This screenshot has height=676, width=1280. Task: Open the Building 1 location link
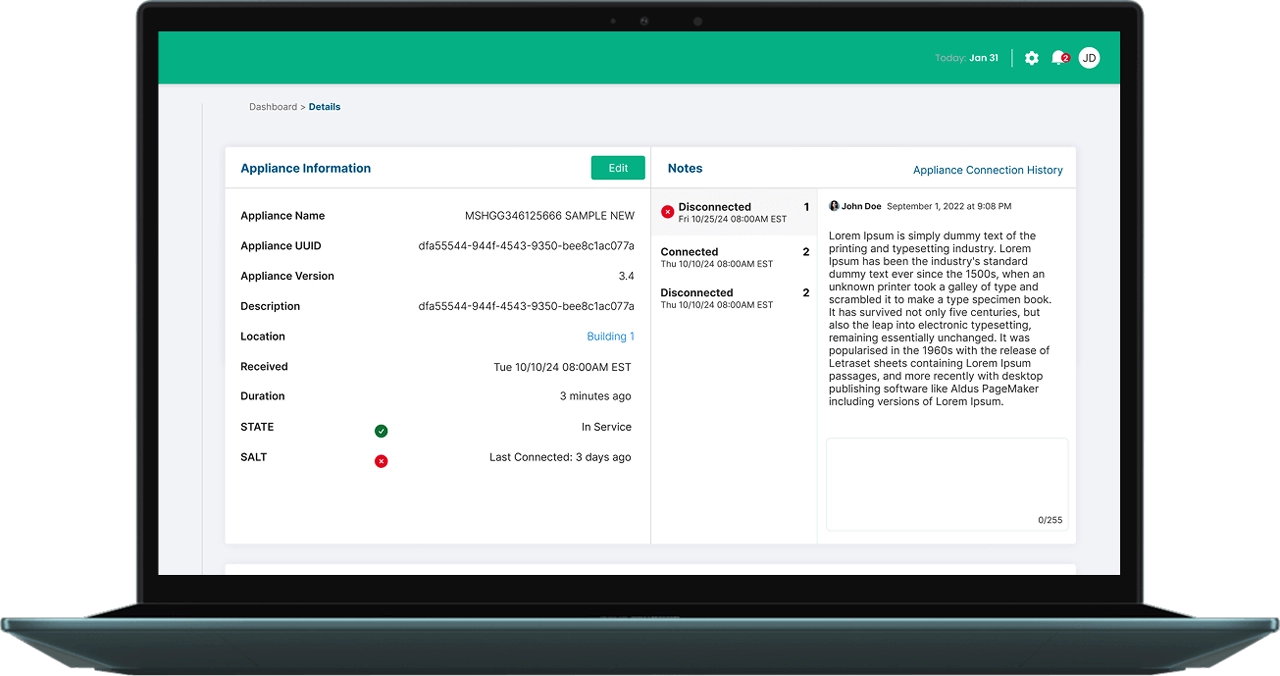pos(610,337)
